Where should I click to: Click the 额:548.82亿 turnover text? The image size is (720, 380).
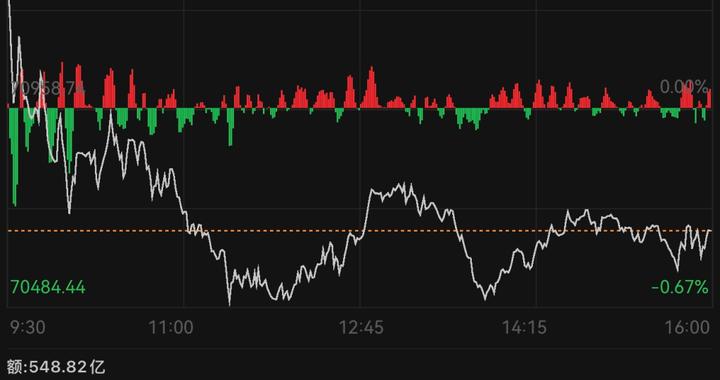coord(56,367)
